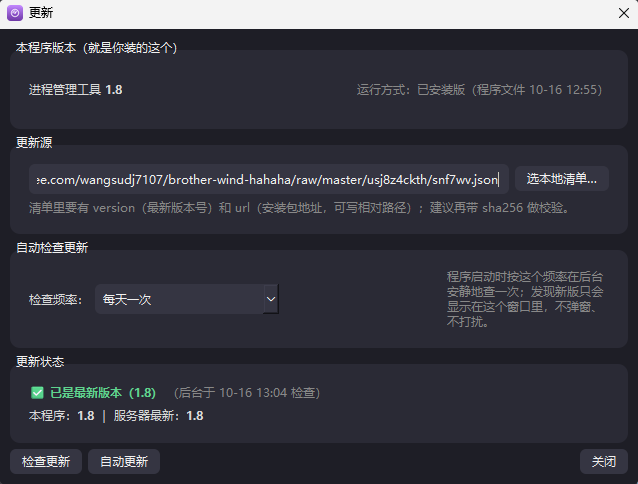Click the 检查频率: label
Image resolution: width=638 pixels, height=484 pixels.
pos(56,300)
